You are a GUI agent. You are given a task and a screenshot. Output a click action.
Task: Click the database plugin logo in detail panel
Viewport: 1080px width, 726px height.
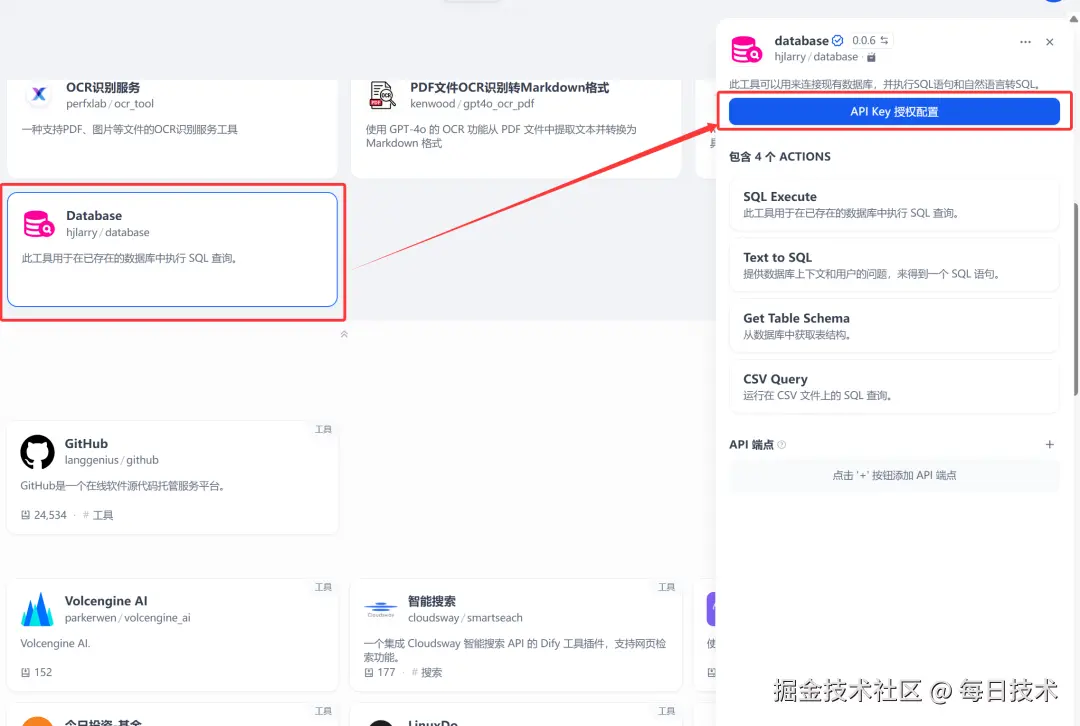tap(746, 49)
